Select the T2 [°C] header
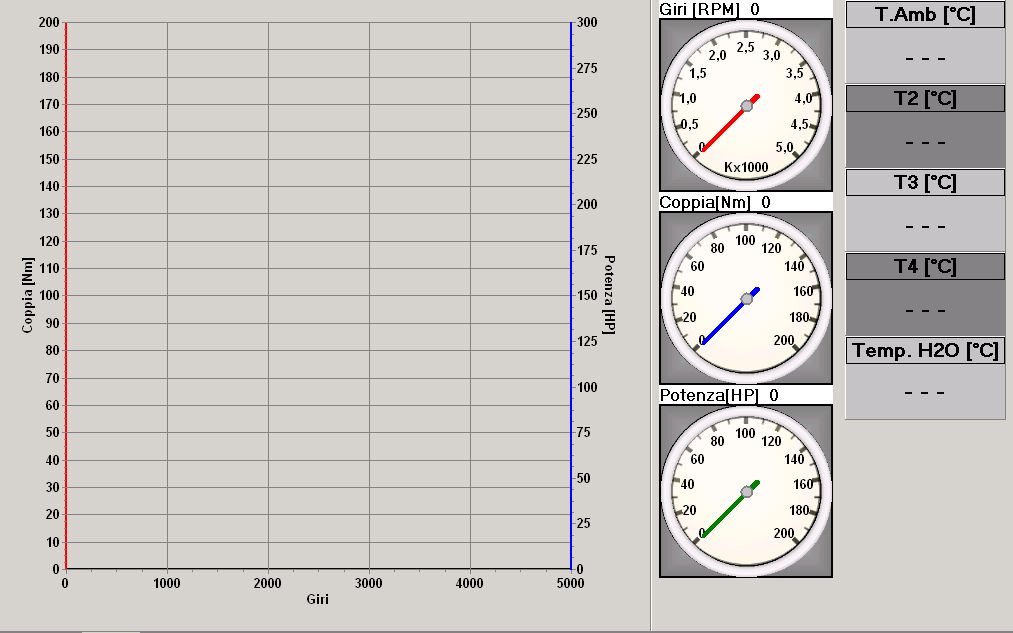Image resolution: width=1013 pixels, height=633 pixels. [x=925, y=99]
